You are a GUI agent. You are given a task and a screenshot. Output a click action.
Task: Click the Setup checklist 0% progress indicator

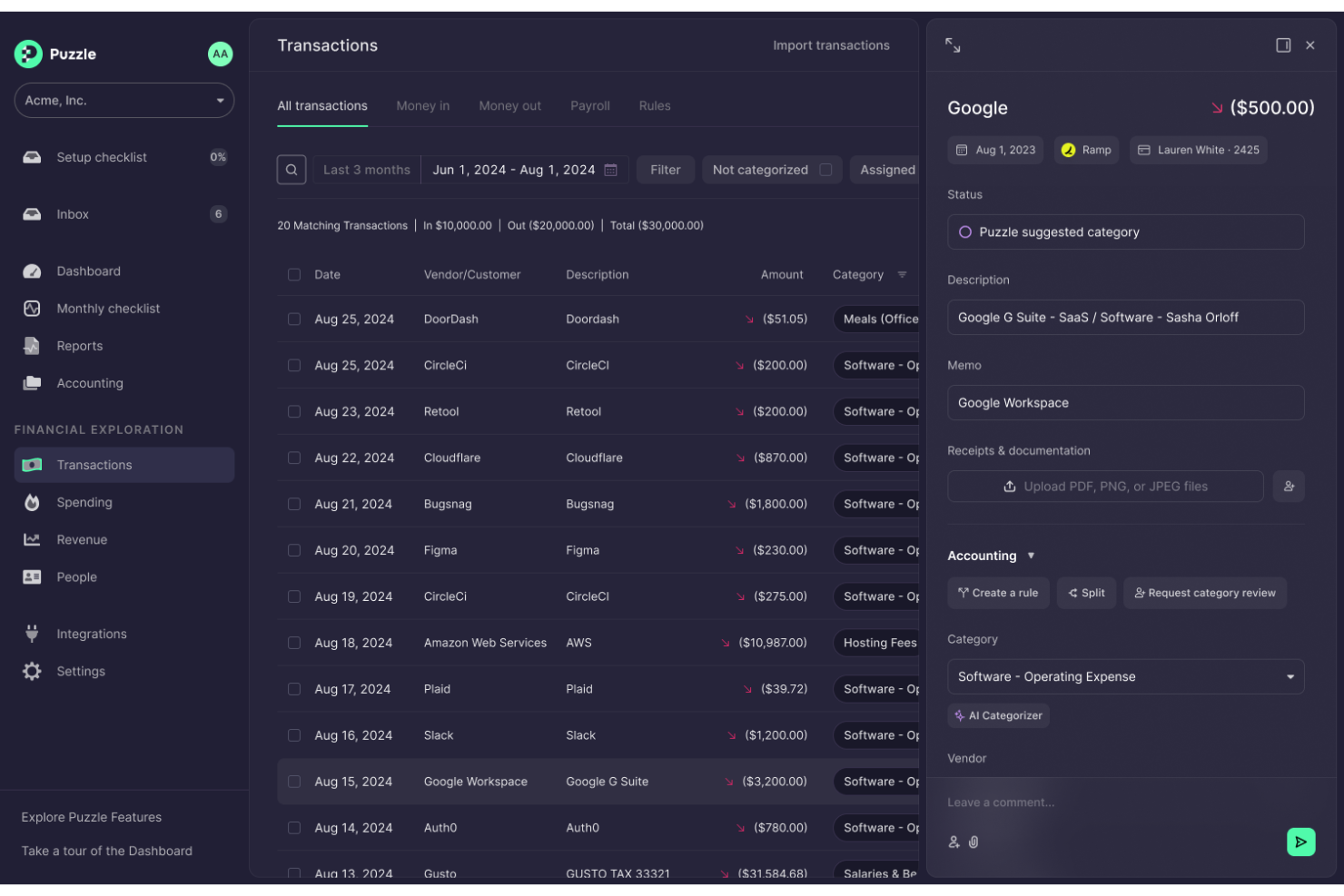click(218, 157)
